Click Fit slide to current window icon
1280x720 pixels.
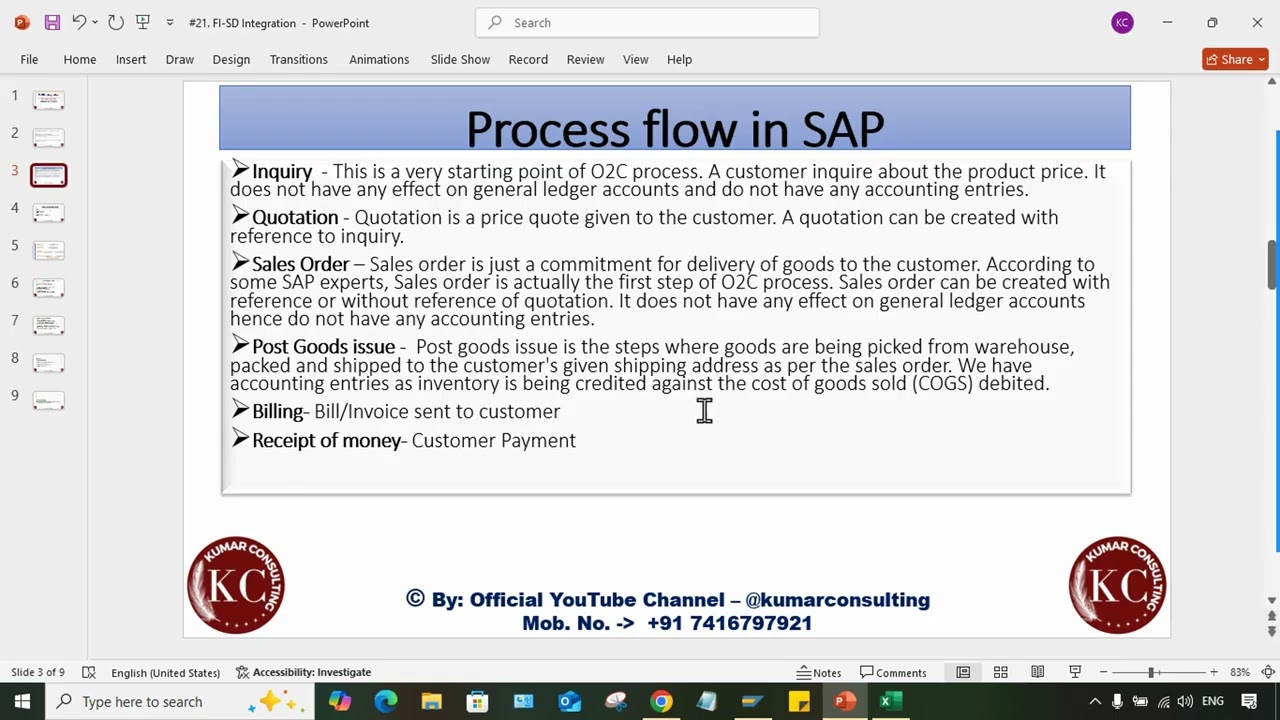1267,672
